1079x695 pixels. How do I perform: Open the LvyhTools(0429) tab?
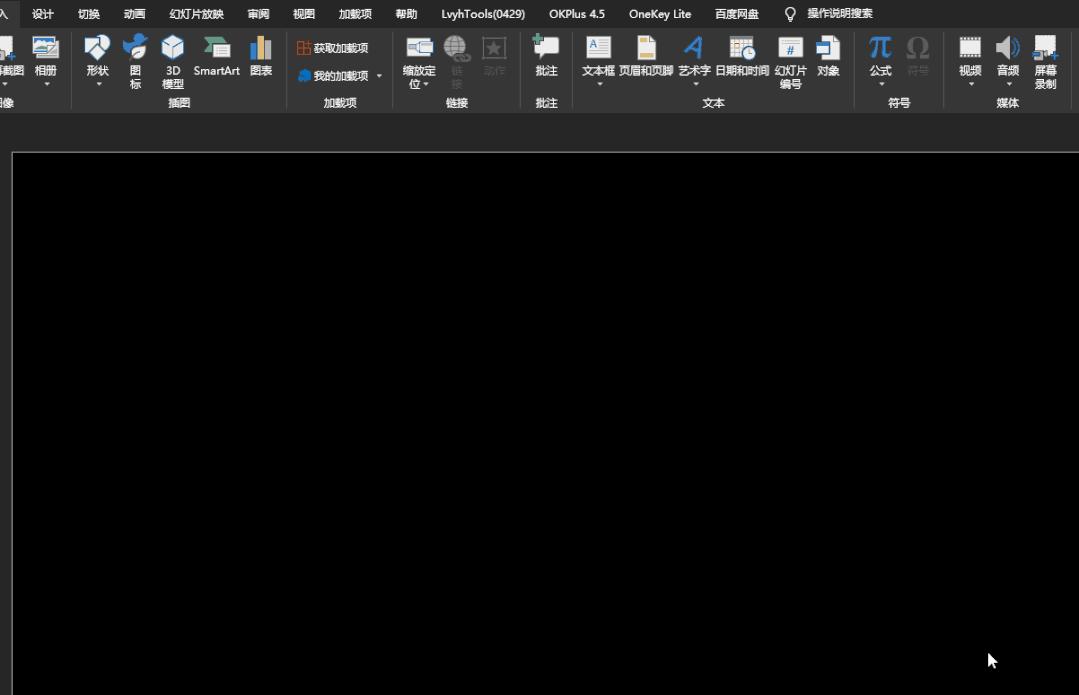pos(483,14)
